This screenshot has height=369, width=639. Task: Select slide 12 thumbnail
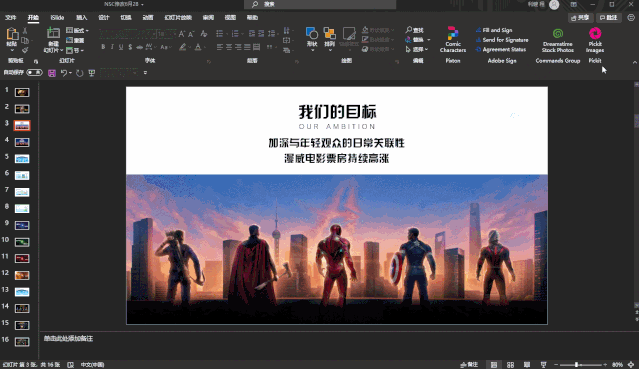click(x=22, y=275)
